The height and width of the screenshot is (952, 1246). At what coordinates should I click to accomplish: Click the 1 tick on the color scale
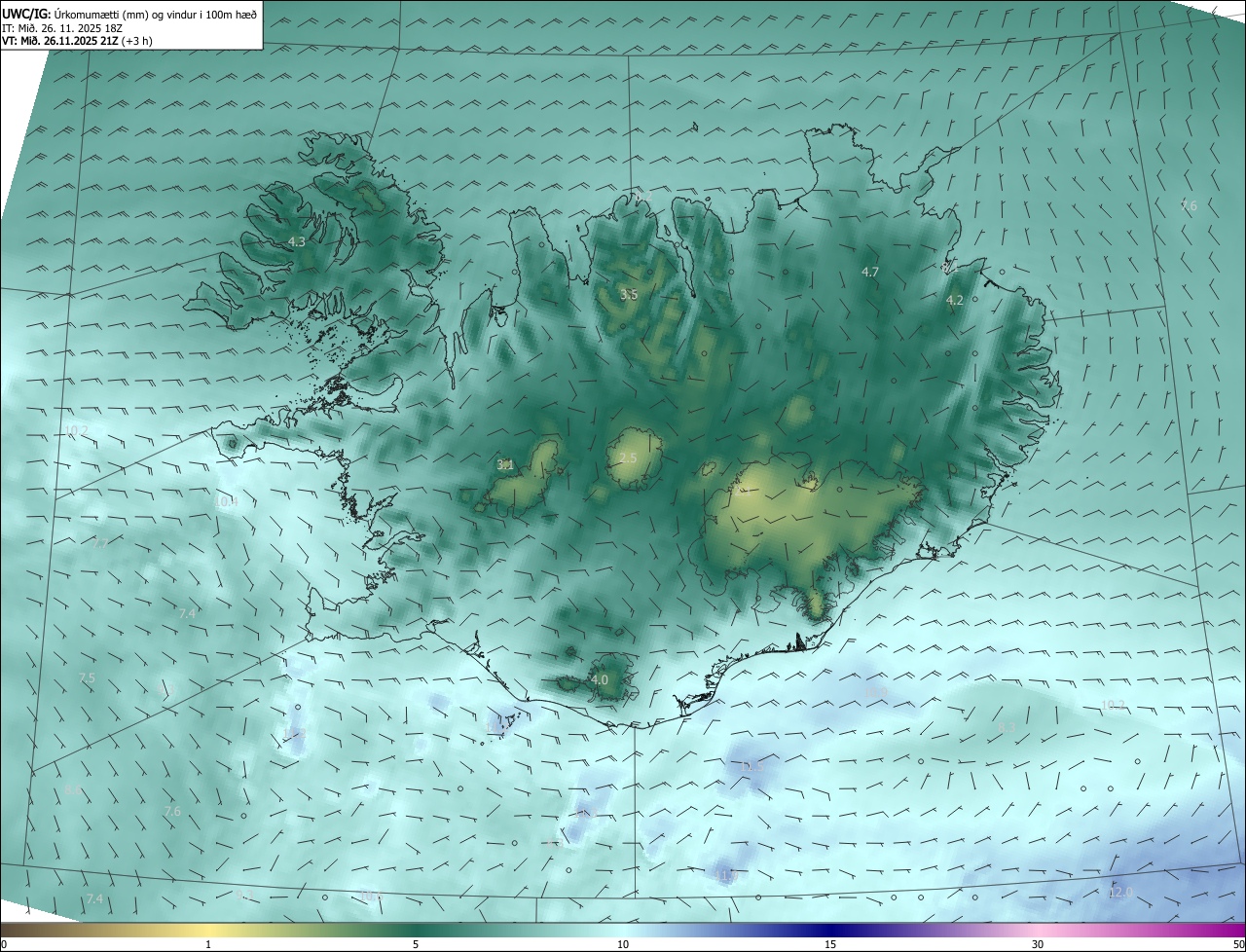[x=208, y=944]
